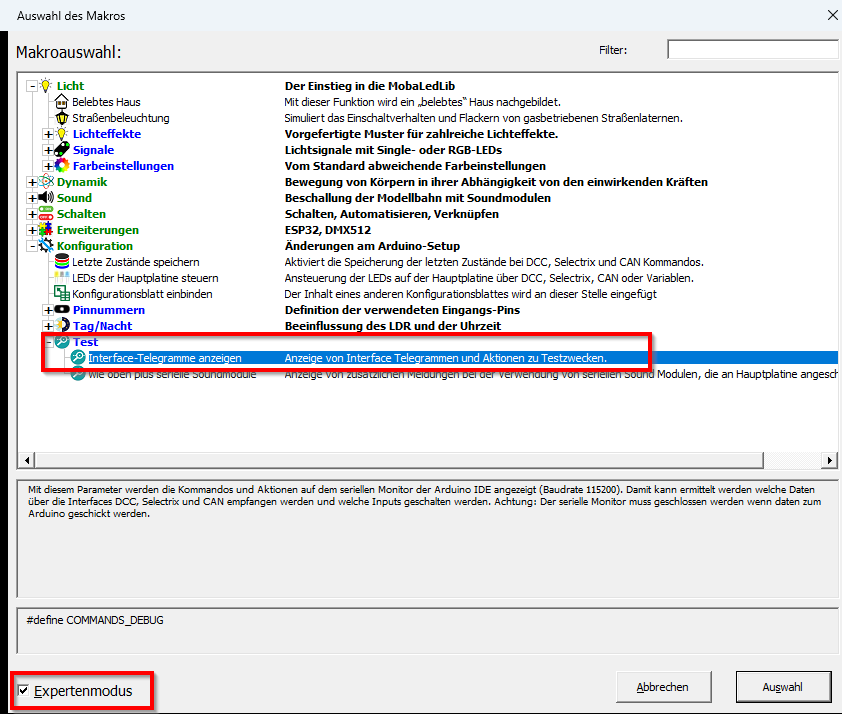Expand the Dynamik category

32,182
